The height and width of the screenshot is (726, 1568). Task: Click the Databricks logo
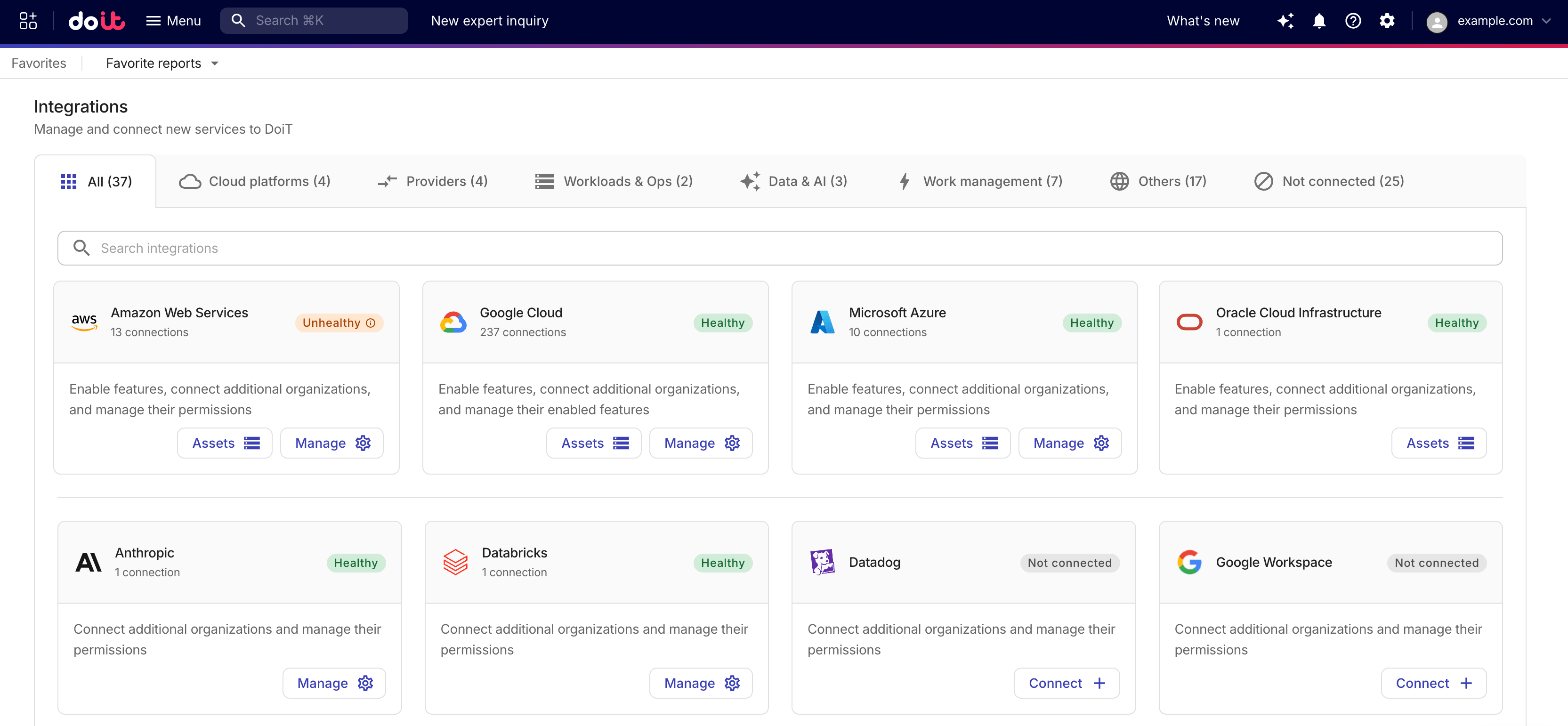click(x=455, y=562)
